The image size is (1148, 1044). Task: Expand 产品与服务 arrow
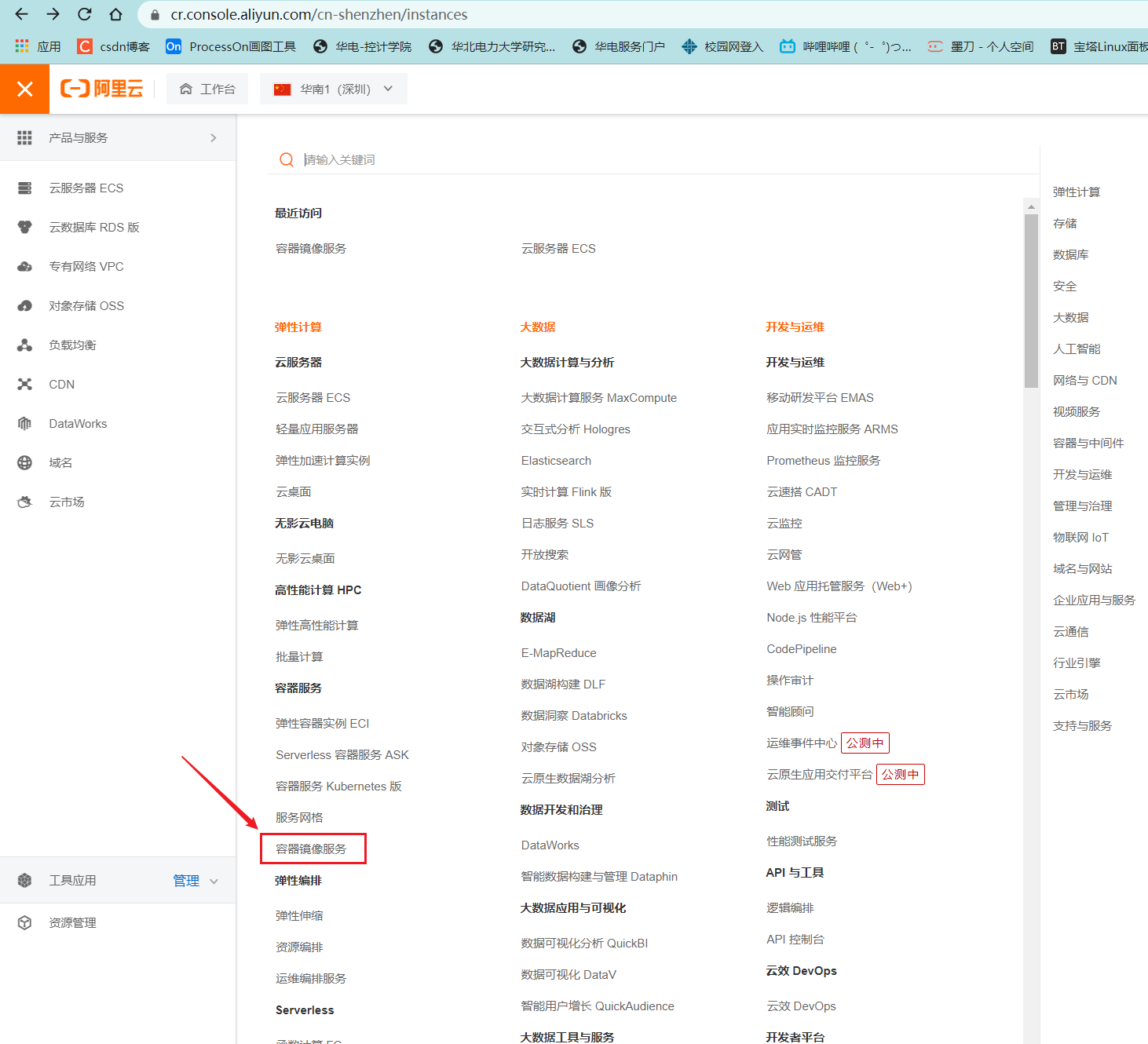tap(214, 137)
